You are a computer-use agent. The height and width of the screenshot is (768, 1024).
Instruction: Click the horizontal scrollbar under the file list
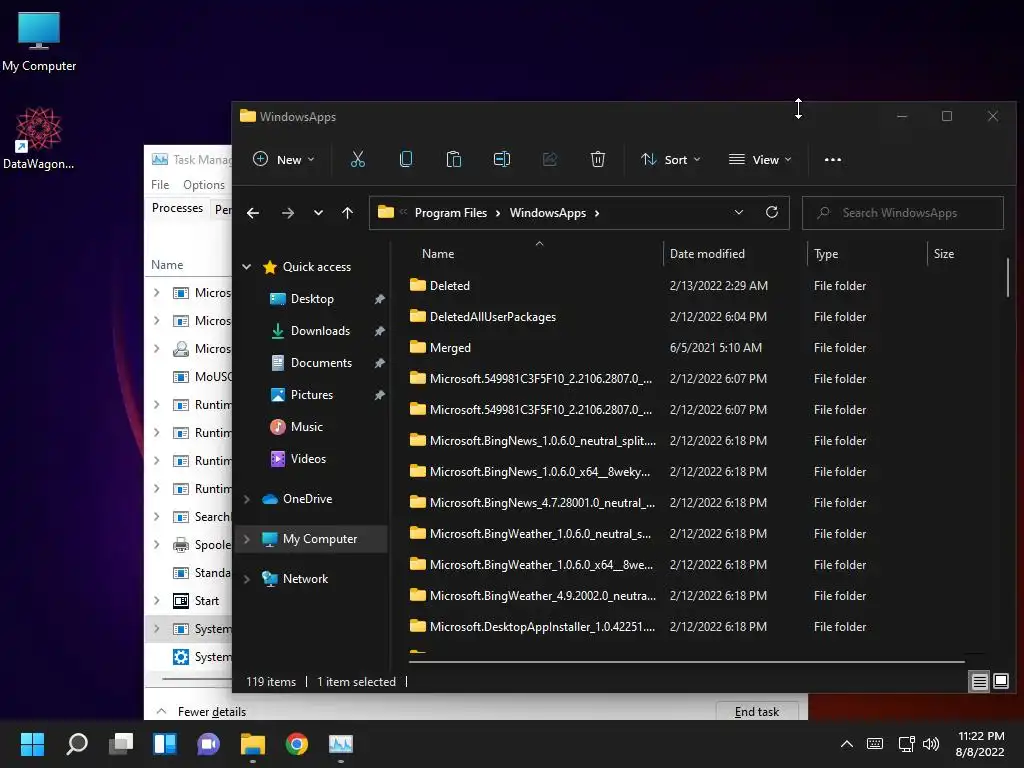pyautogui.click(x=686, y=662)
